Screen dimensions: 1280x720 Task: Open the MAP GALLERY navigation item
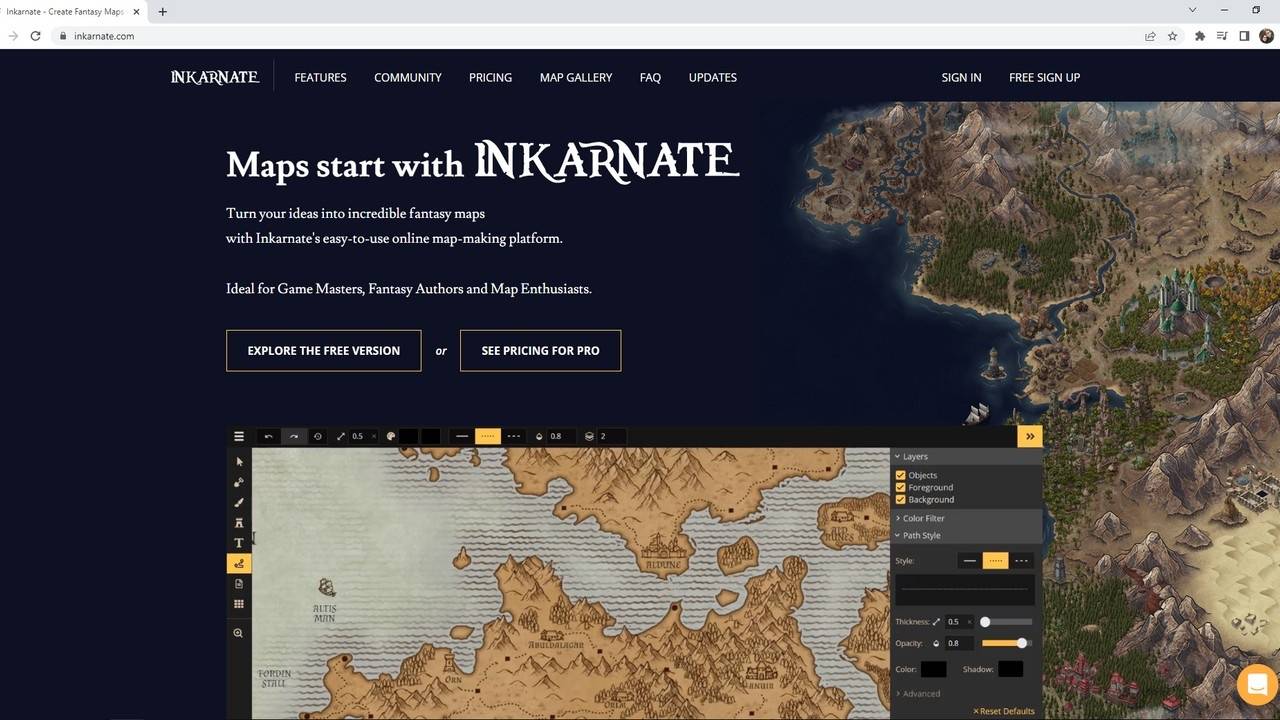[x=576, y=77]
